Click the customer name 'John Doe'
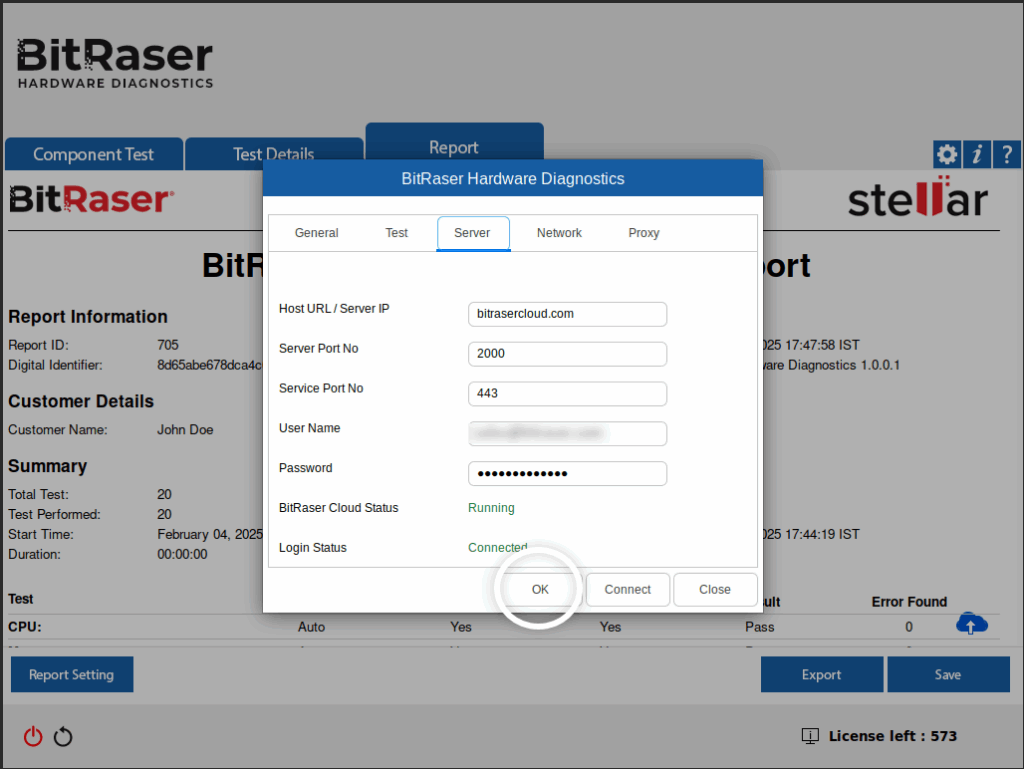Image resolution: width=1024 pixels, height=769 pixels. (185, 430)
